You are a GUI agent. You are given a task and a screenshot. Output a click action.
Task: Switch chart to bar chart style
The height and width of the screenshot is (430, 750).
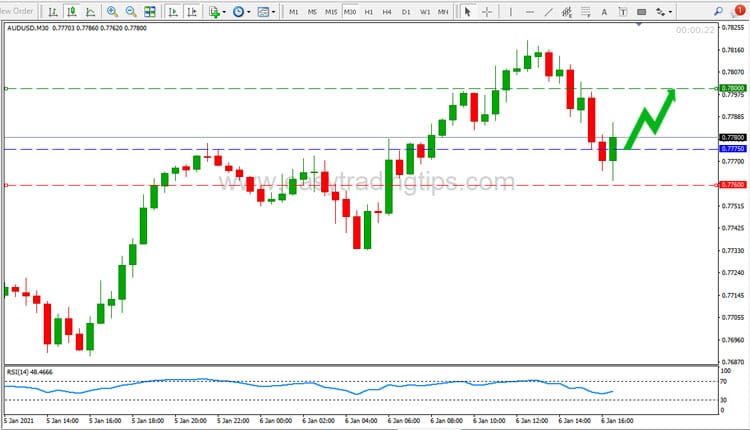tap(53, 12)
